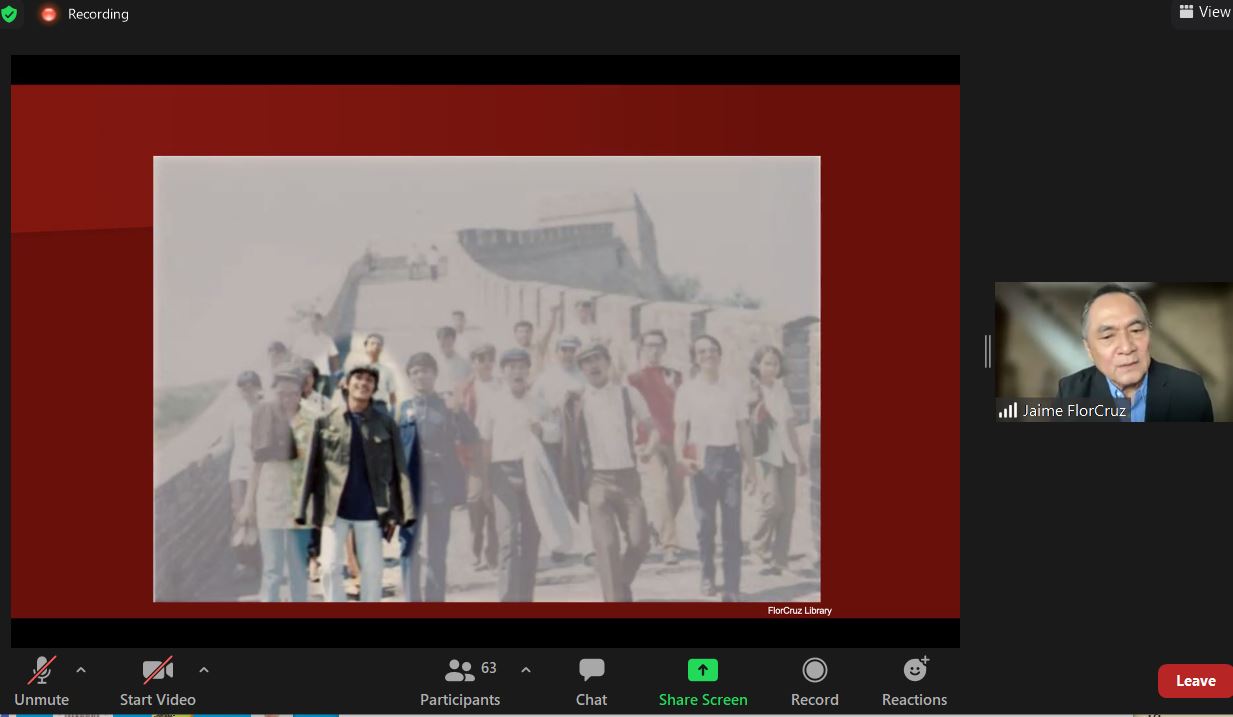This screenshot has height=717, width=1233.
Task: Click the shared Great Wall group photo
Action: [487, 379]
